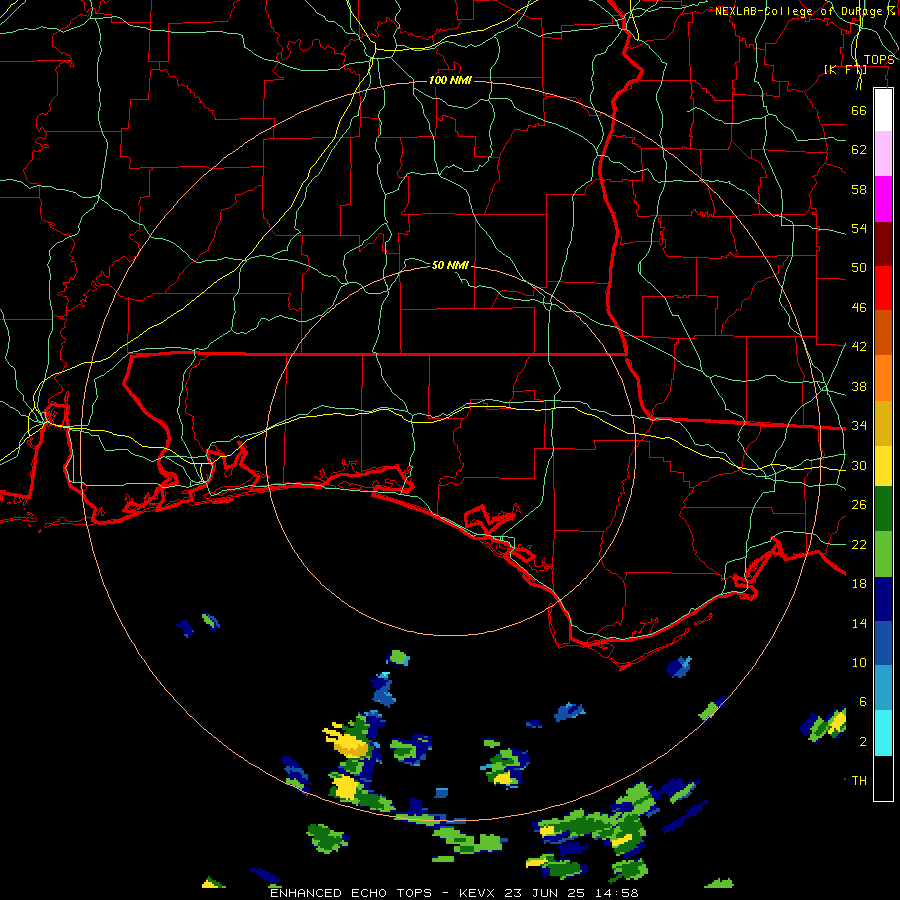Click the "6" legend value
This screenshot has height=900, width=900.
tap(862, 701)
